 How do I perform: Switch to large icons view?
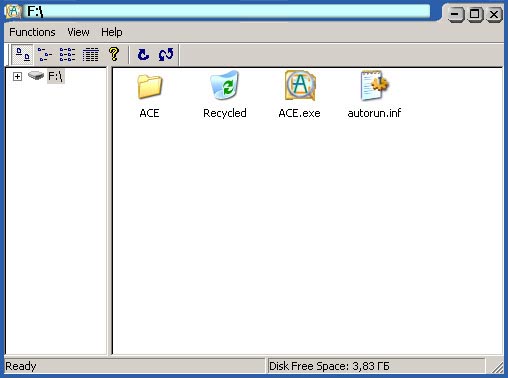click(x=22, y=54)
